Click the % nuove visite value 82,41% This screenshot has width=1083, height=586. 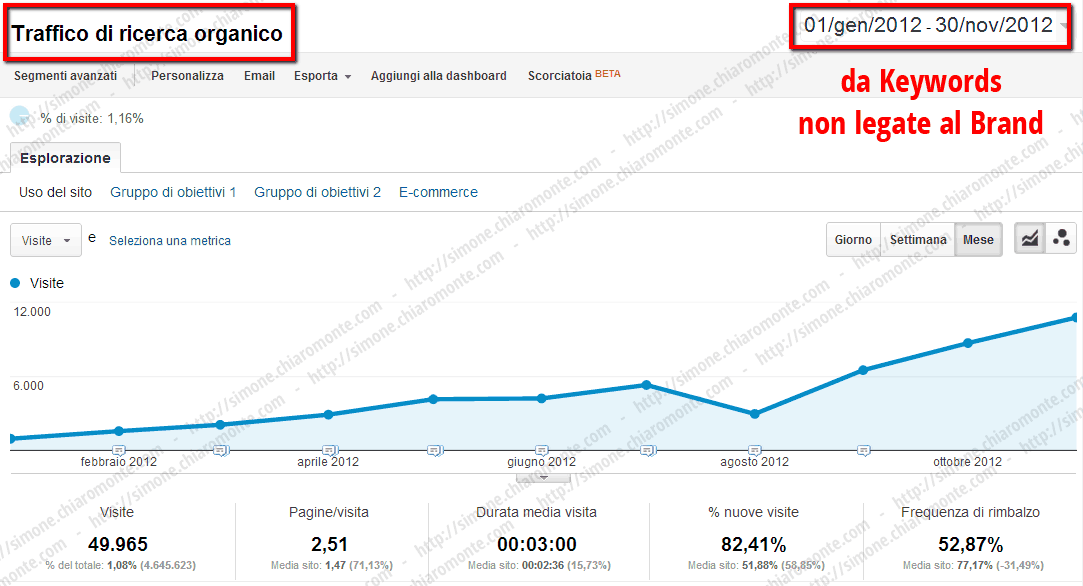click(x=754, y=545)
